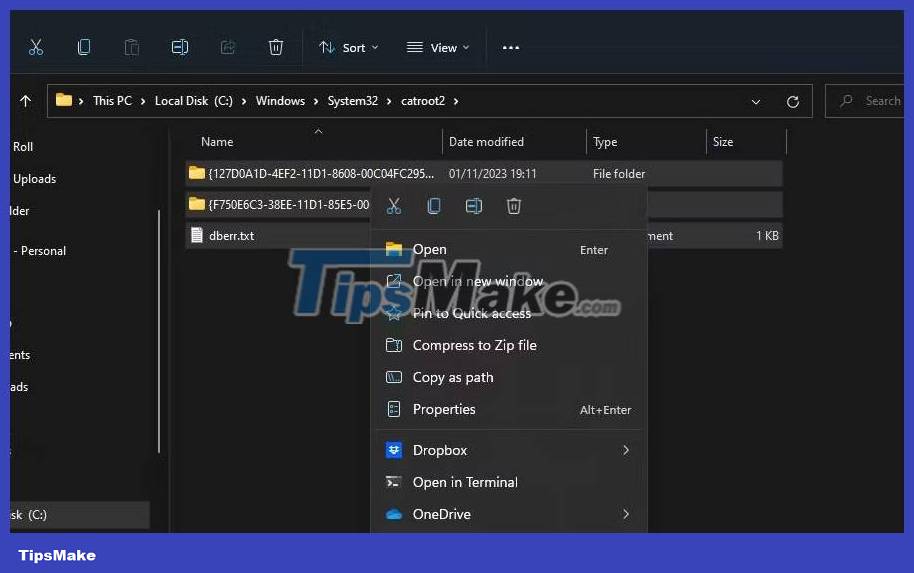Click the context menu Rename icon
This screenshot has height=573, width=914.
tap(474, 206)
